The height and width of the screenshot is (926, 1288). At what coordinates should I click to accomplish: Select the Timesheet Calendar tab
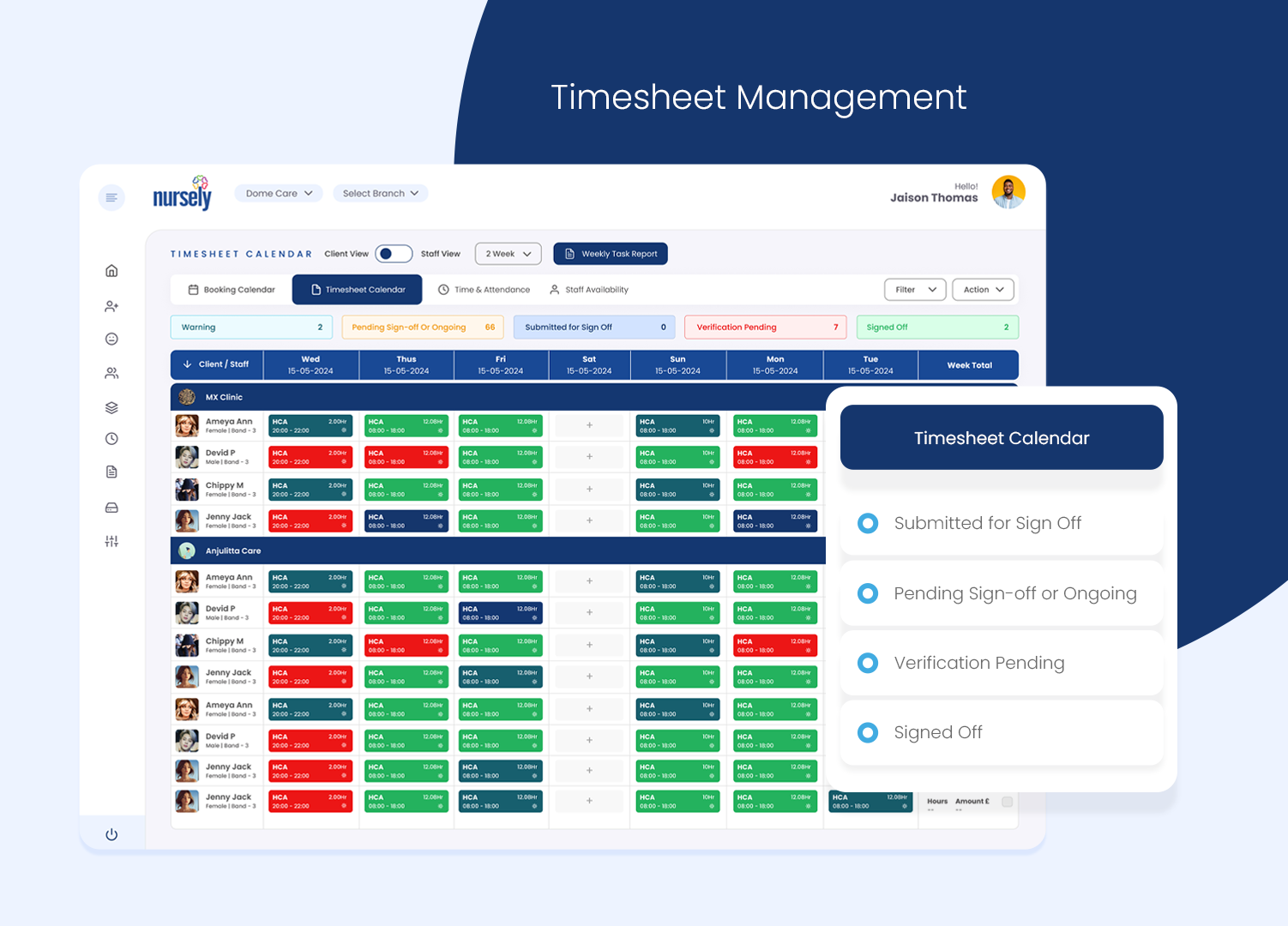[x=357, y=290]
